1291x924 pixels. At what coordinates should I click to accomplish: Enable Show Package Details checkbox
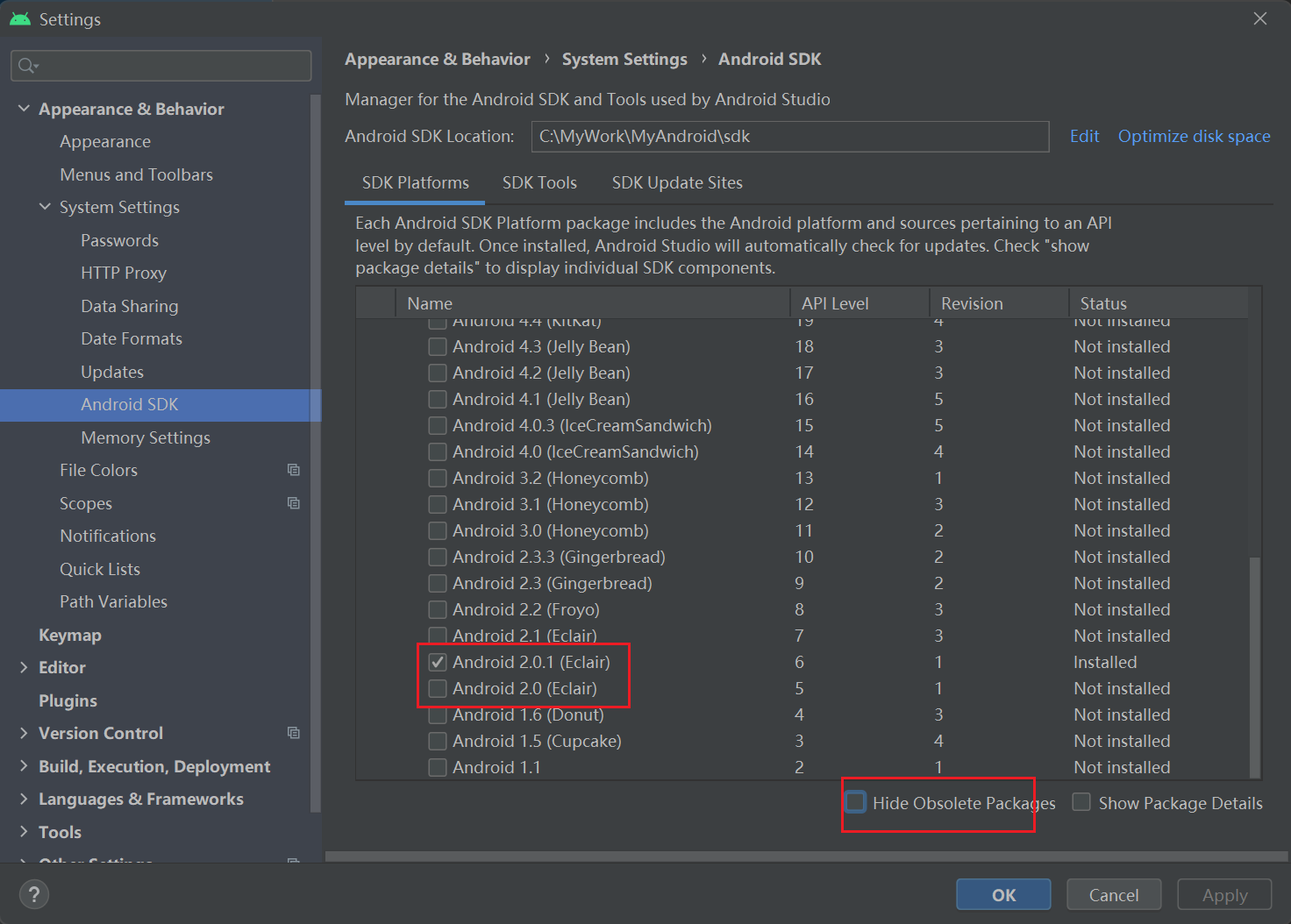pyautogui.click(x=1081, y=802)
